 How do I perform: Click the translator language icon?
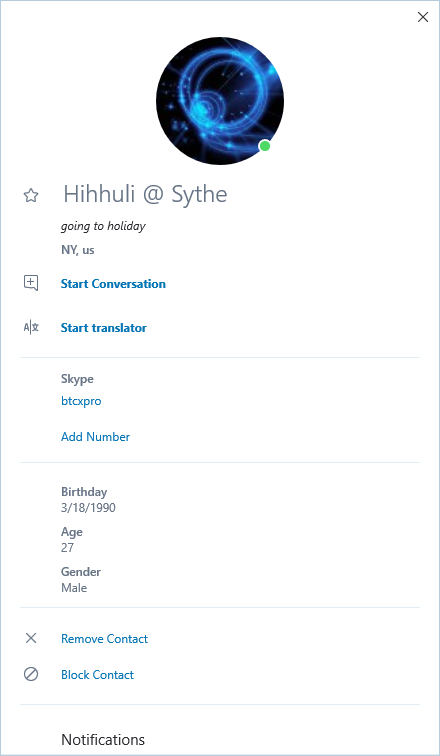tap(31, 328)
